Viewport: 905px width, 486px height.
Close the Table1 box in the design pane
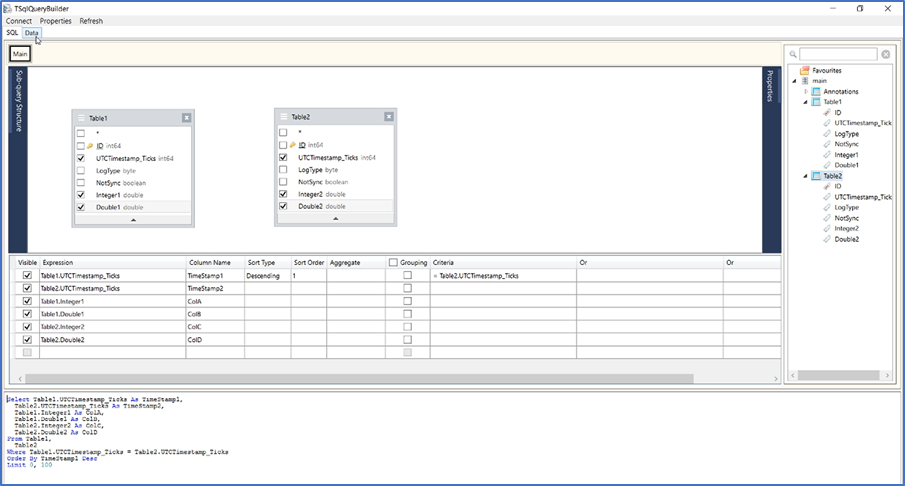(x=186, y=118)
